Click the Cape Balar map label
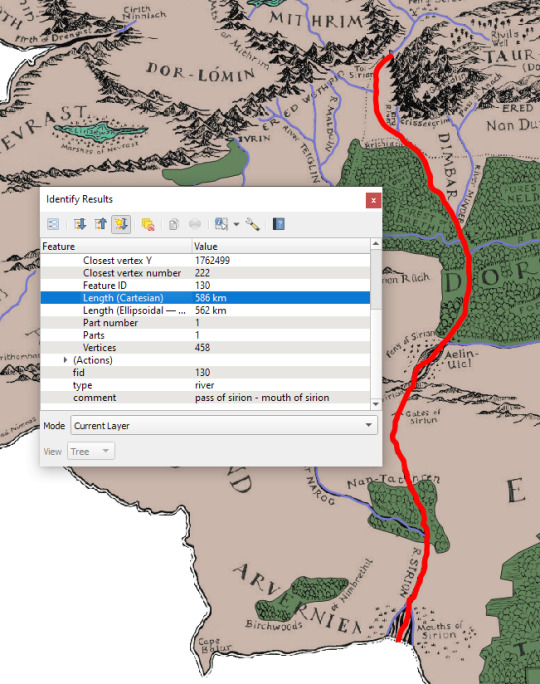The image size is (540, 684). [x=214, y=646]
